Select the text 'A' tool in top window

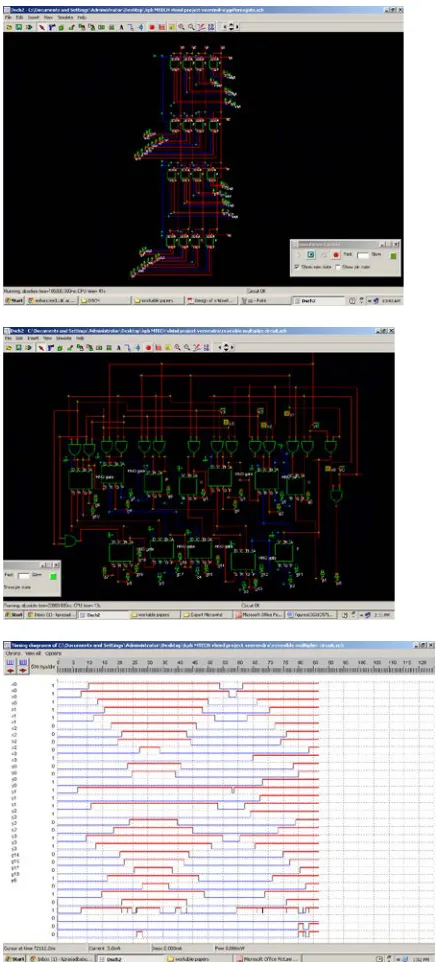[x=121, y=27]
